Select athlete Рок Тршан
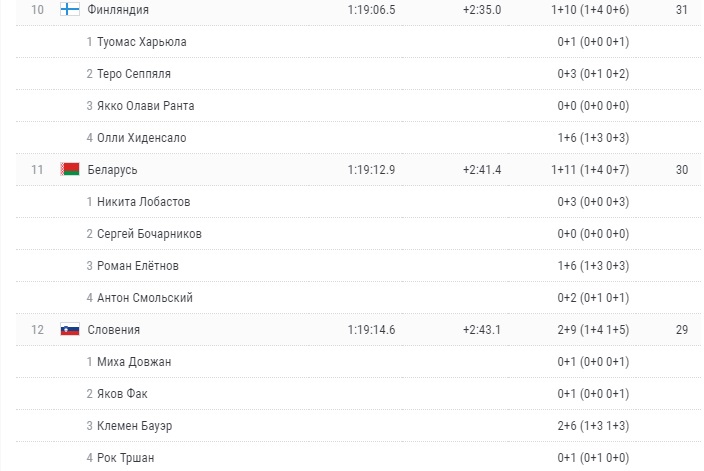Screen dimensions: 704x471 (125, 458)
